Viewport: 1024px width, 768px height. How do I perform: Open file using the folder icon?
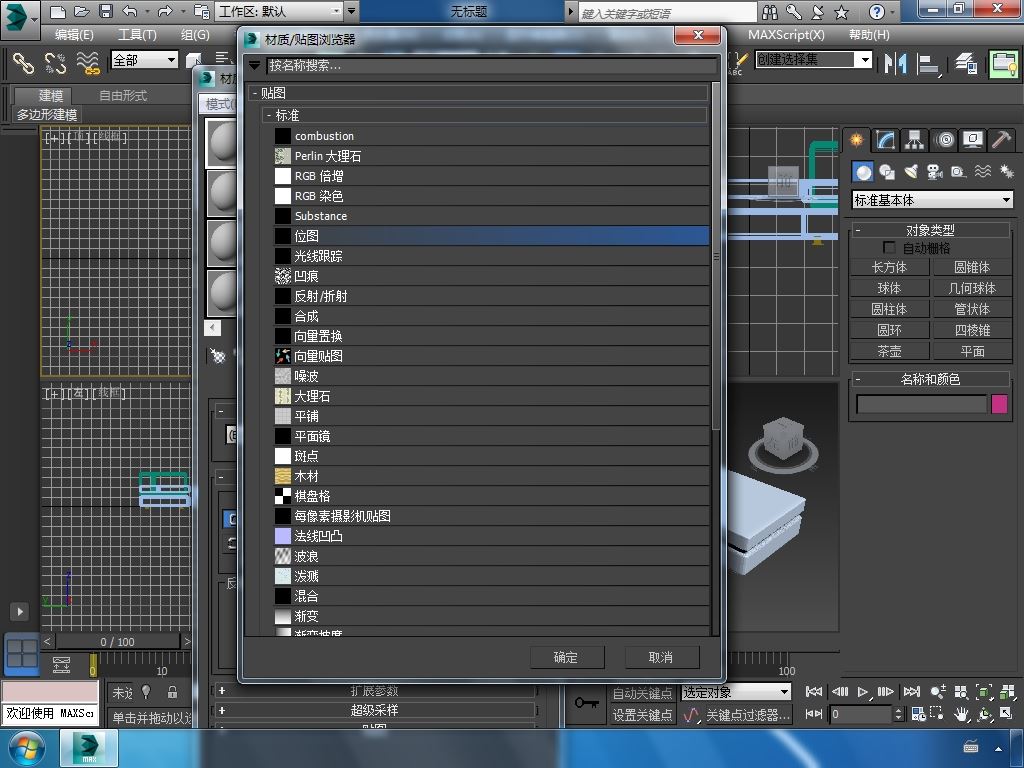82,11
